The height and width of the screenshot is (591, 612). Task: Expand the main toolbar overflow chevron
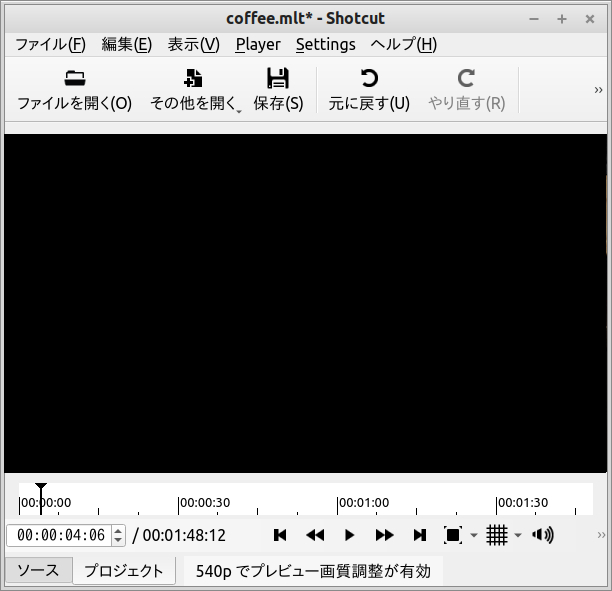598,90
